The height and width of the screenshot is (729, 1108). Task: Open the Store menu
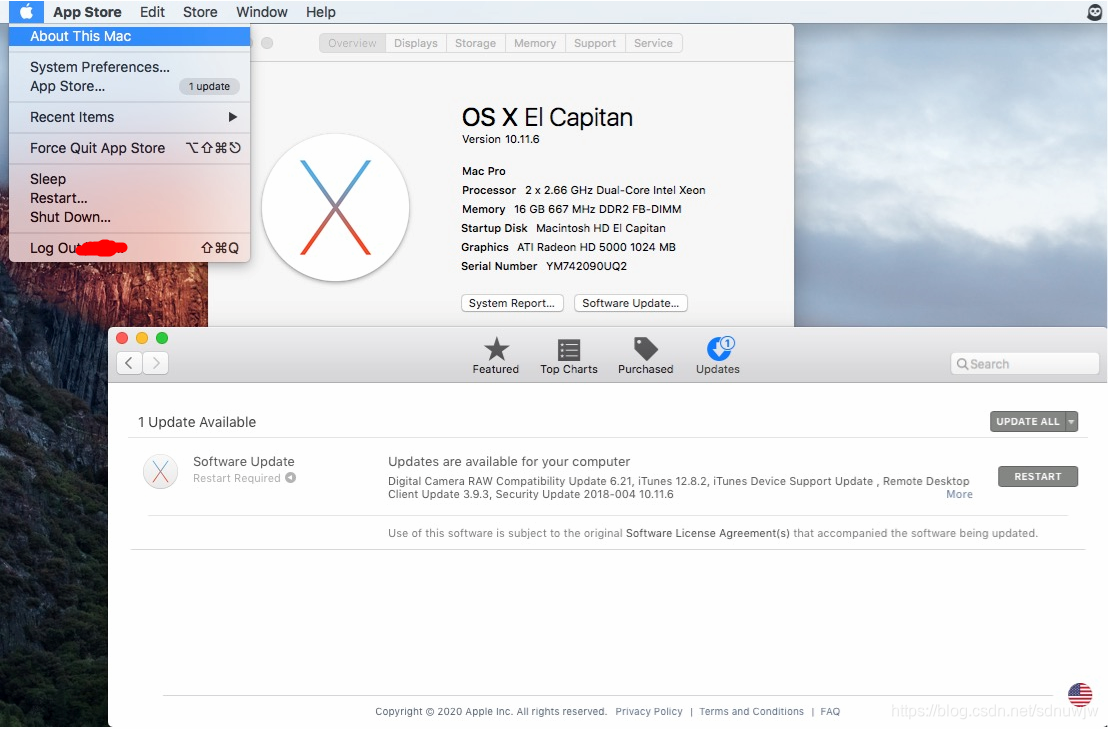click(200, 12)
